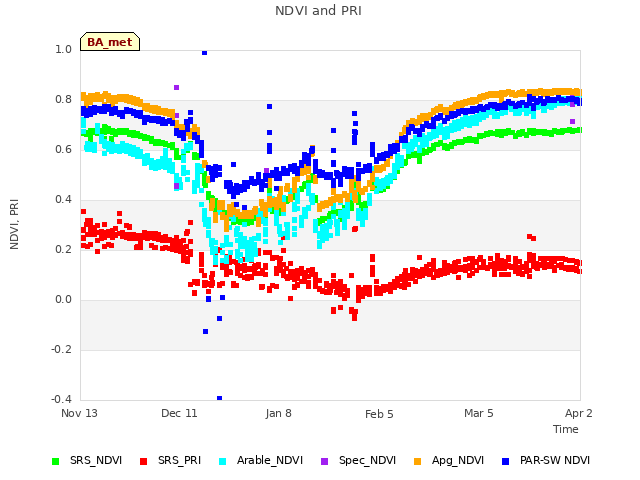Click the green SRS_NDVI legend swatch

pos(56,462)
